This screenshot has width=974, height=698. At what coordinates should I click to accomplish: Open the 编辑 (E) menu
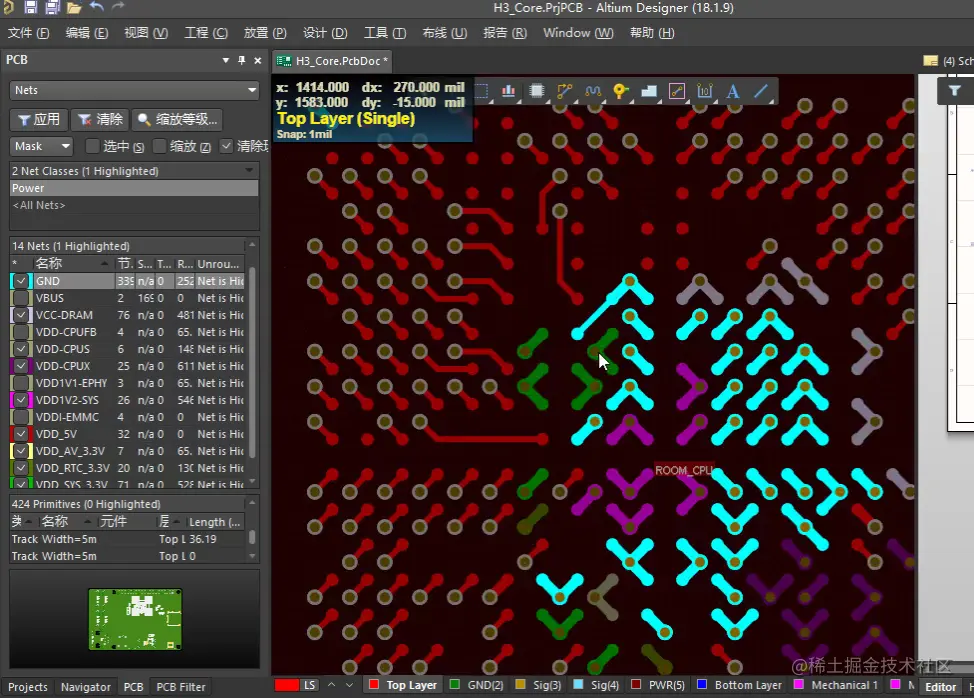tap(86, 33)
